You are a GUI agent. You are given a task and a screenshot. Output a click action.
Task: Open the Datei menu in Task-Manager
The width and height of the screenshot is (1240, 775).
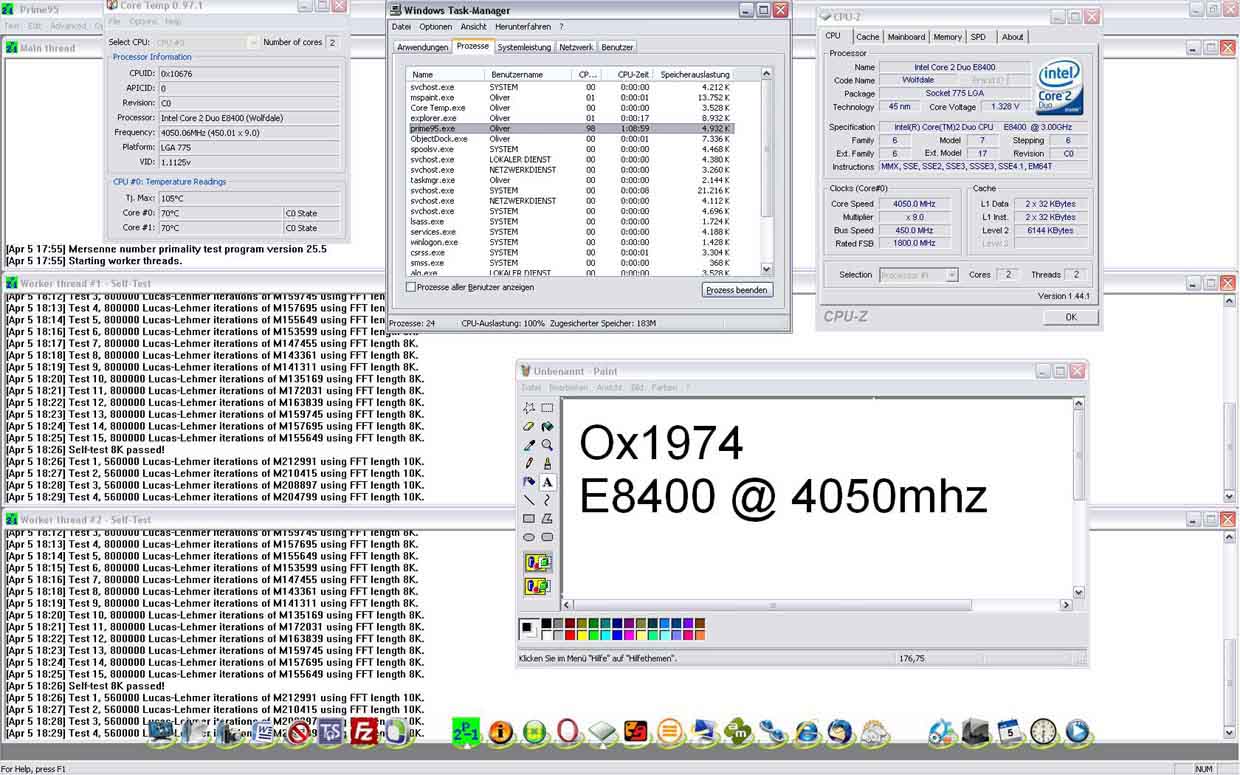(401, 27)
